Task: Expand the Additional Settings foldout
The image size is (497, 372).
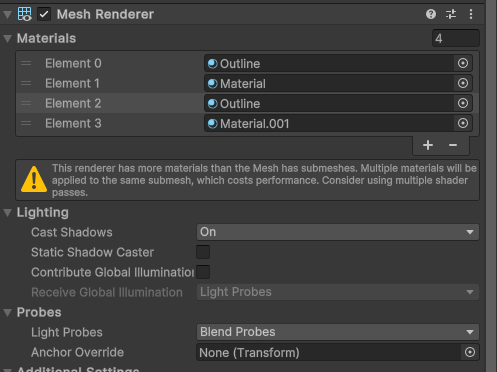Action: coord(7,370)
